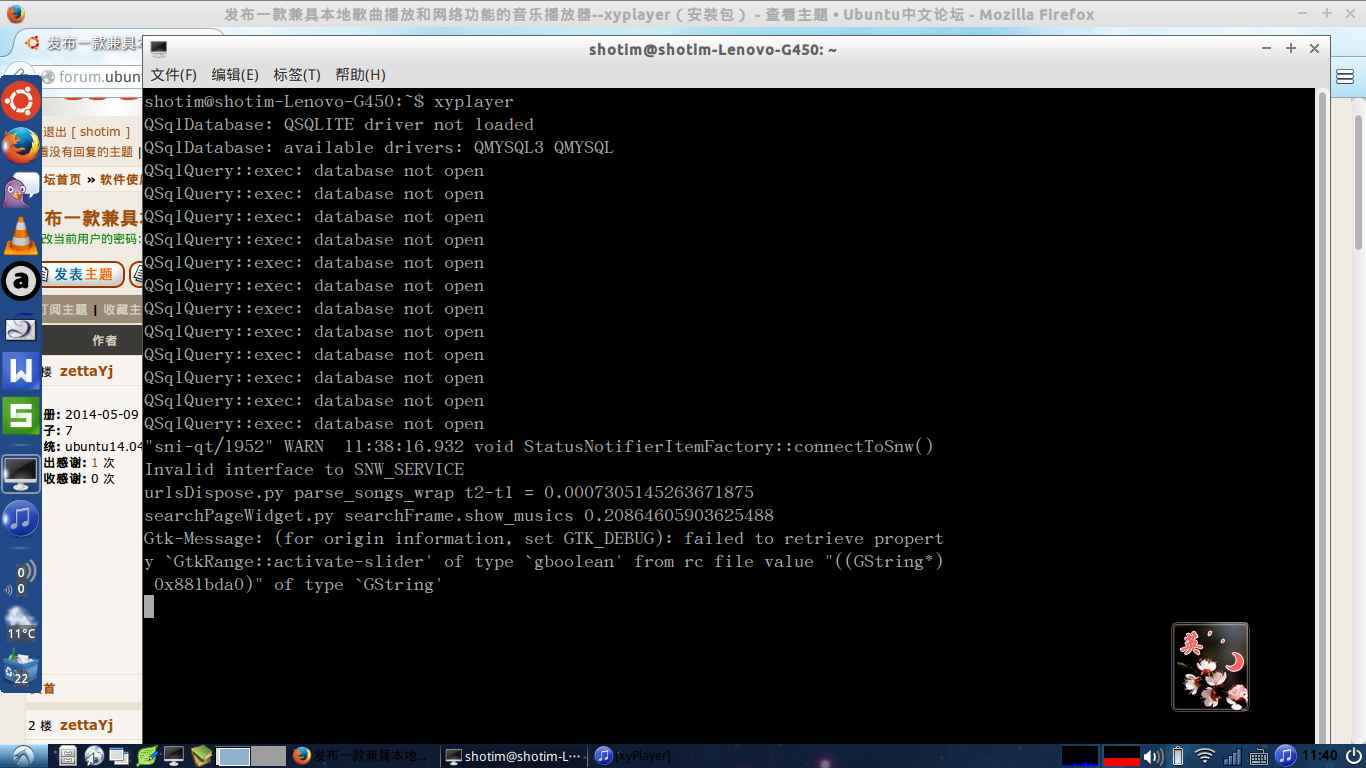This screenshot has width=1366, height=768.
Task: Click the cherry blossom desktop widget
Action: [1210, 667]
